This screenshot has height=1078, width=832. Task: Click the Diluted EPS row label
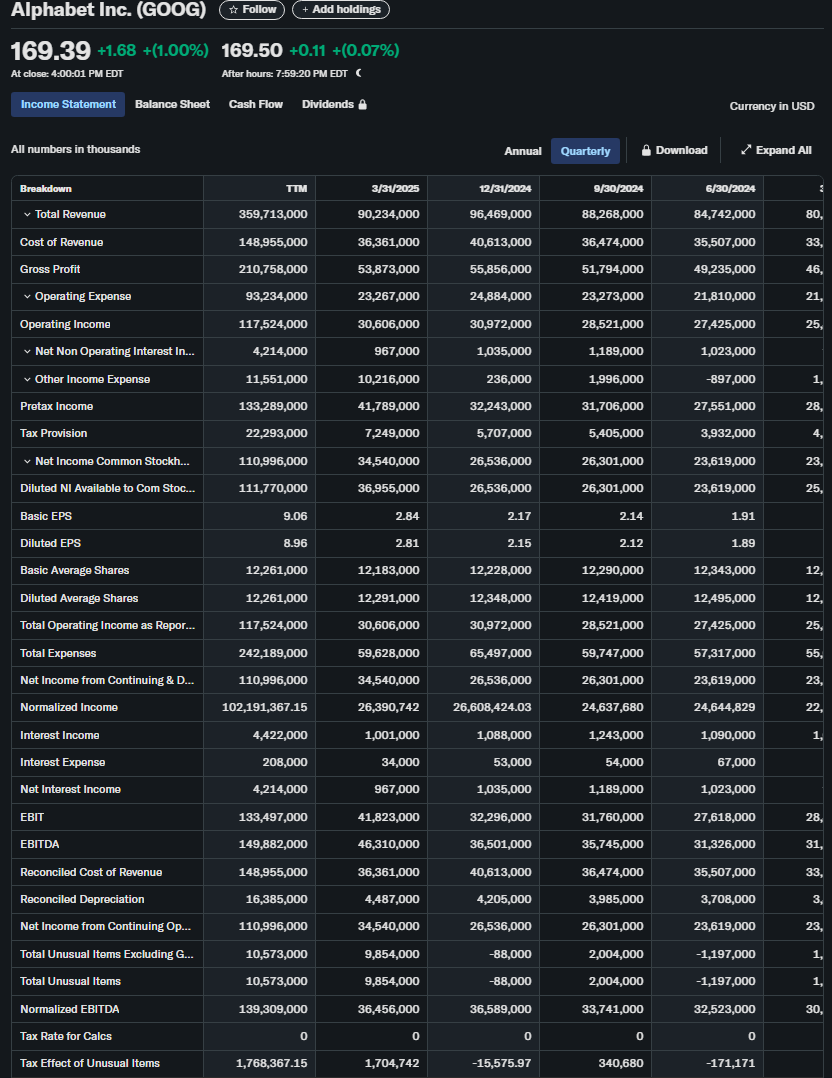click(x=50, y=543)
